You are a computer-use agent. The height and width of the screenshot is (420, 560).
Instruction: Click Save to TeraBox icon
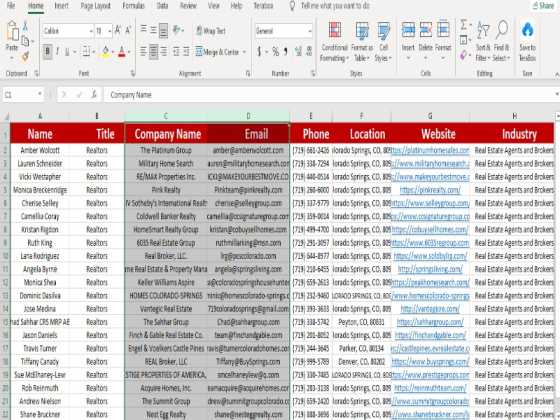[x=528, y=30]
